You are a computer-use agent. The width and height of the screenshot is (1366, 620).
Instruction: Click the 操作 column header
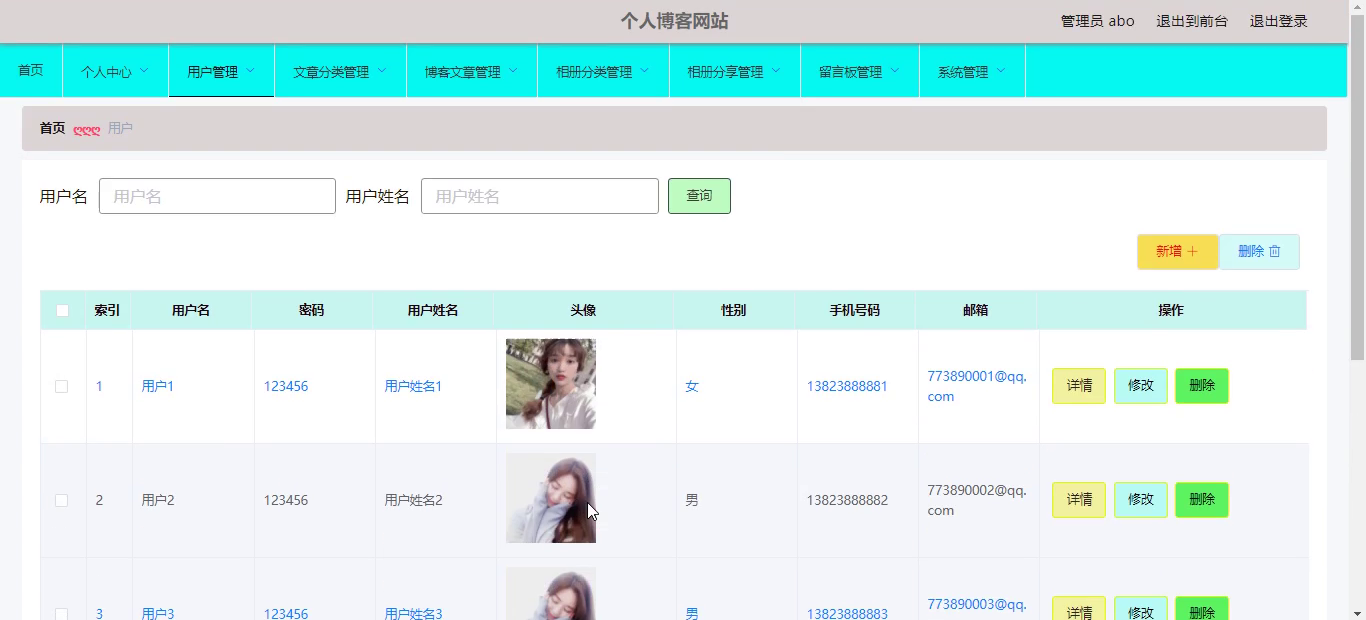point(1171,310)
